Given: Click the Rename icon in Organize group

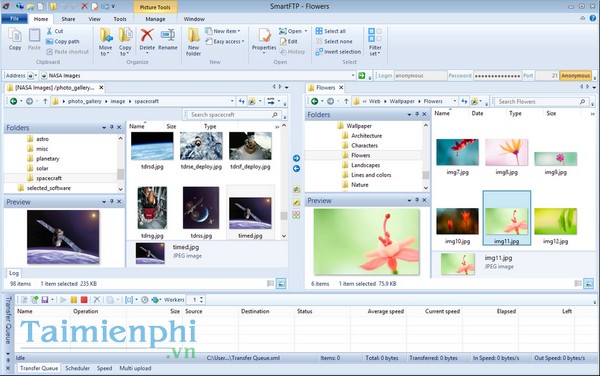Looking at the screenshot, I should (168, 35).
